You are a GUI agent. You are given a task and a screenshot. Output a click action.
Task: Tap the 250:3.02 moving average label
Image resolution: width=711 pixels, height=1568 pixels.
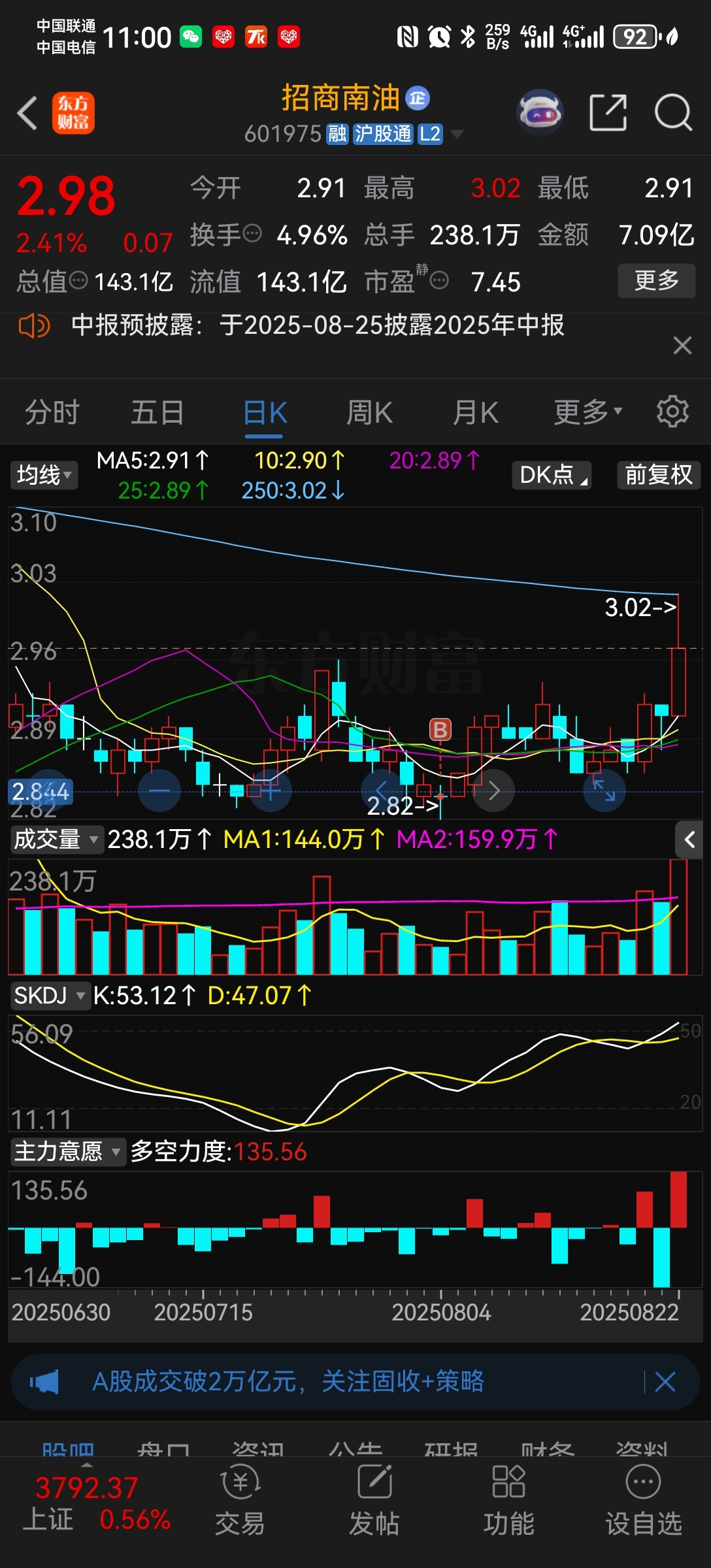pos(293,491)
